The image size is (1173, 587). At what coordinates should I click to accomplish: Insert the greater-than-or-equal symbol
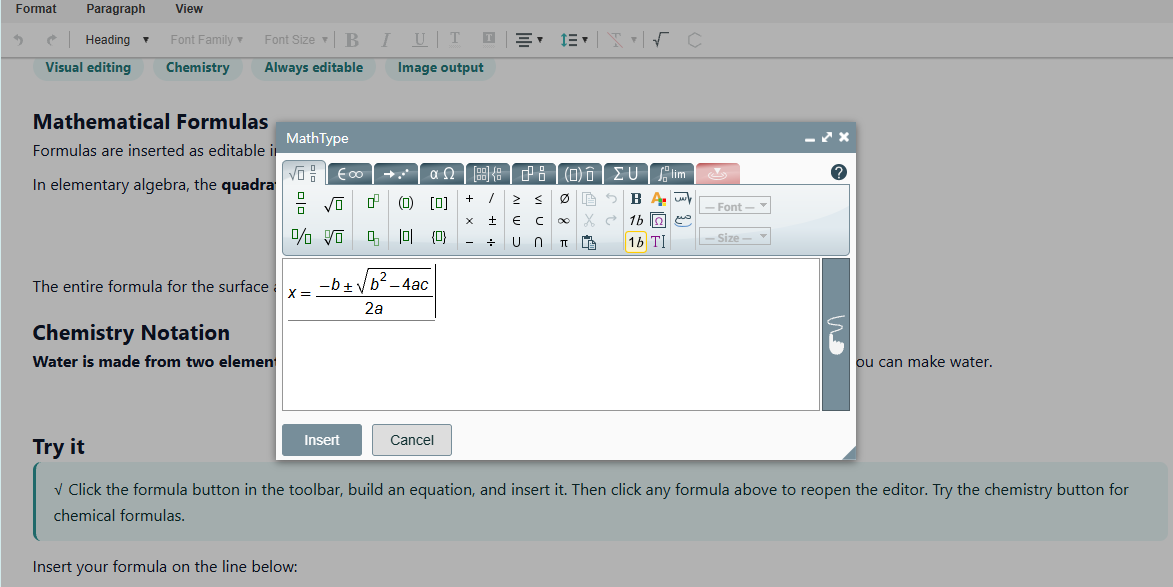point(516,199)
